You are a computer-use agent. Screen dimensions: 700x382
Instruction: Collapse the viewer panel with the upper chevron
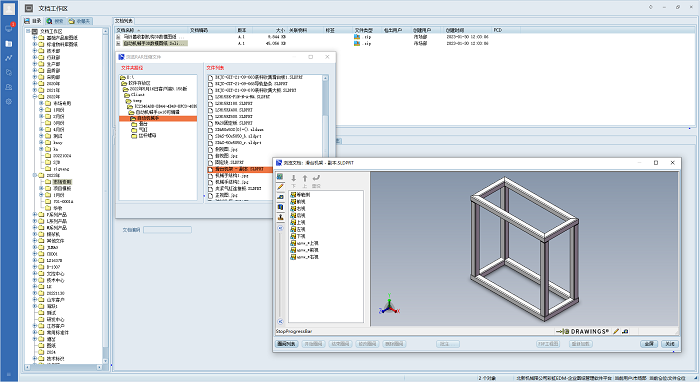point(280,228)
